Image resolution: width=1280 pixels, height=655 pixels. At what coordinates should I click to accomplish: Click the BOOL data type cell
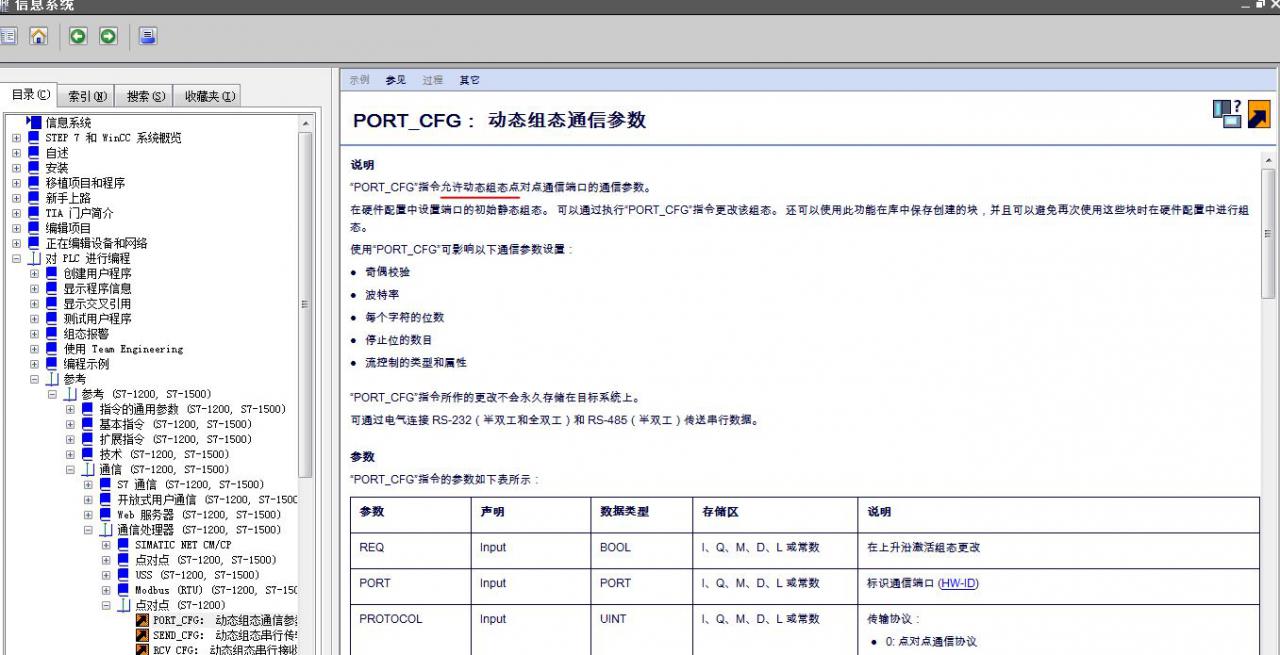tap(641, 548)
